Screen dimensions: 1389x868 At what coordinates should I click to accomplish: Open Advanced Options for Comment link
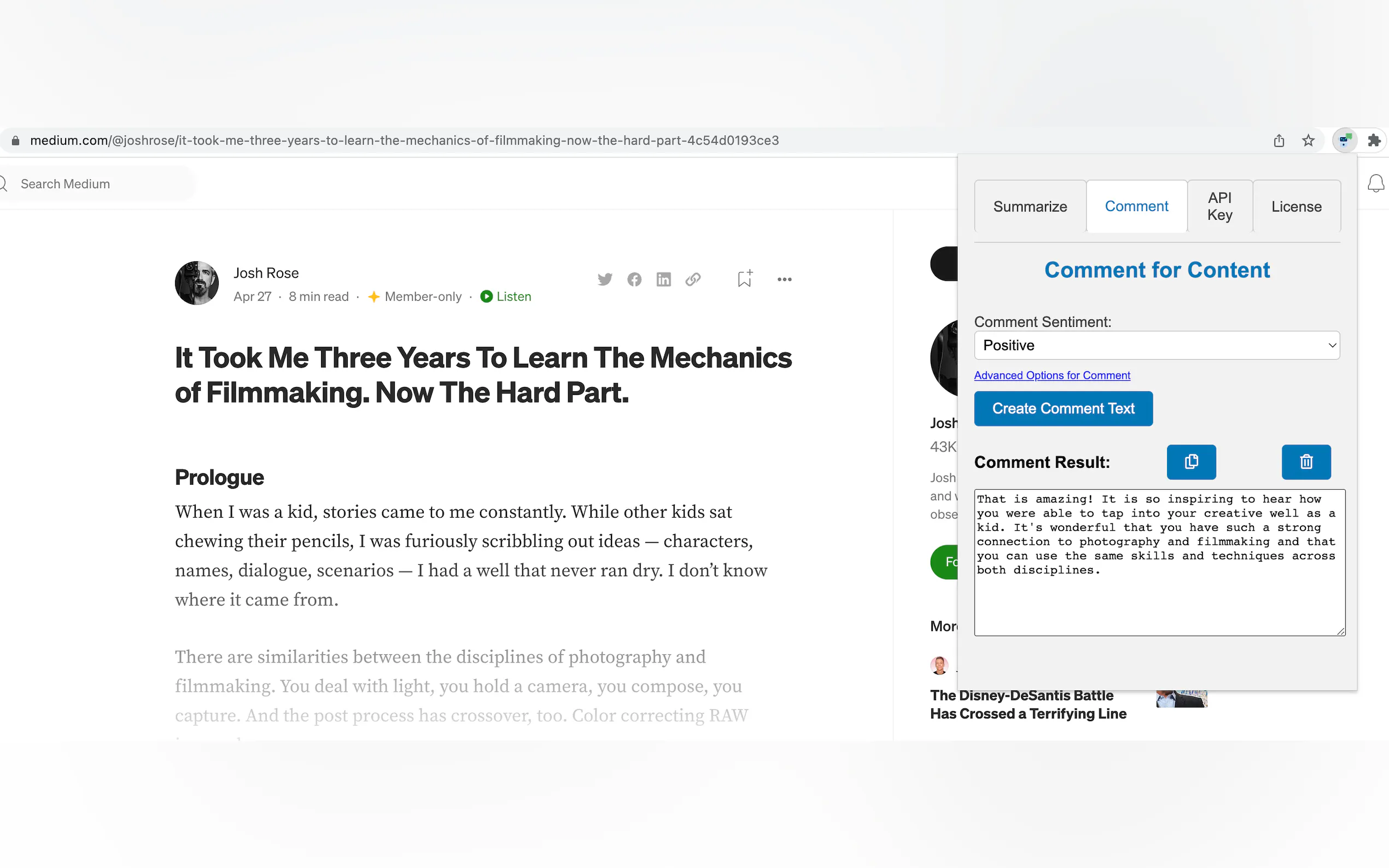click(x=1052, y=376)
